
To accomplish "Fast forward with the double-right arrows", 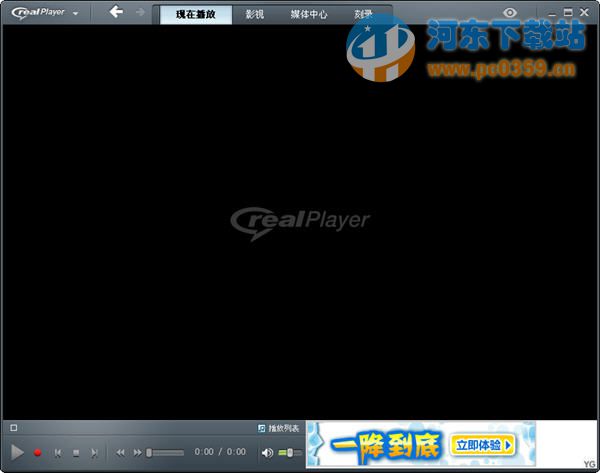I will [x=137, y=453].
